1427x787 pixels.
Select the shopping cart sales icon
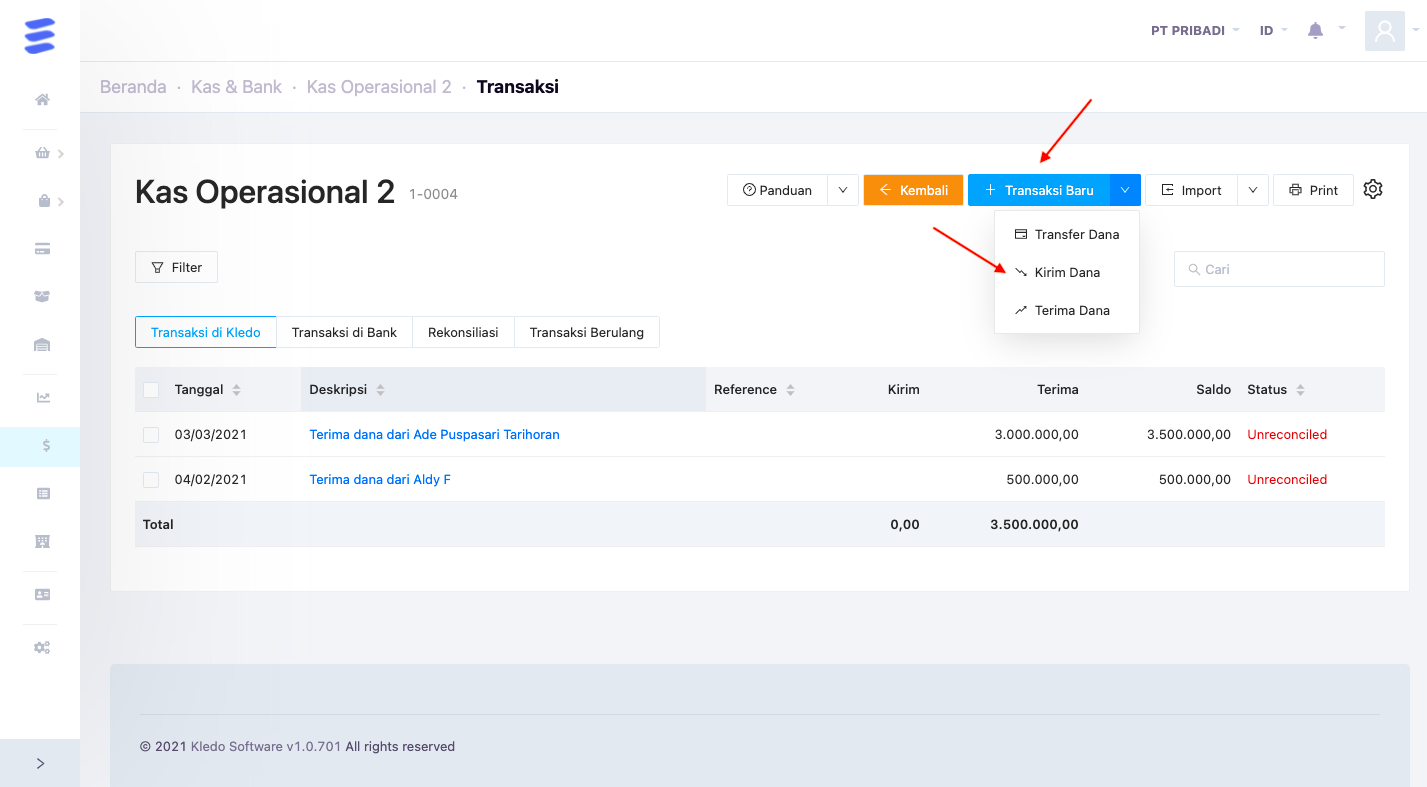click(42, 152)
